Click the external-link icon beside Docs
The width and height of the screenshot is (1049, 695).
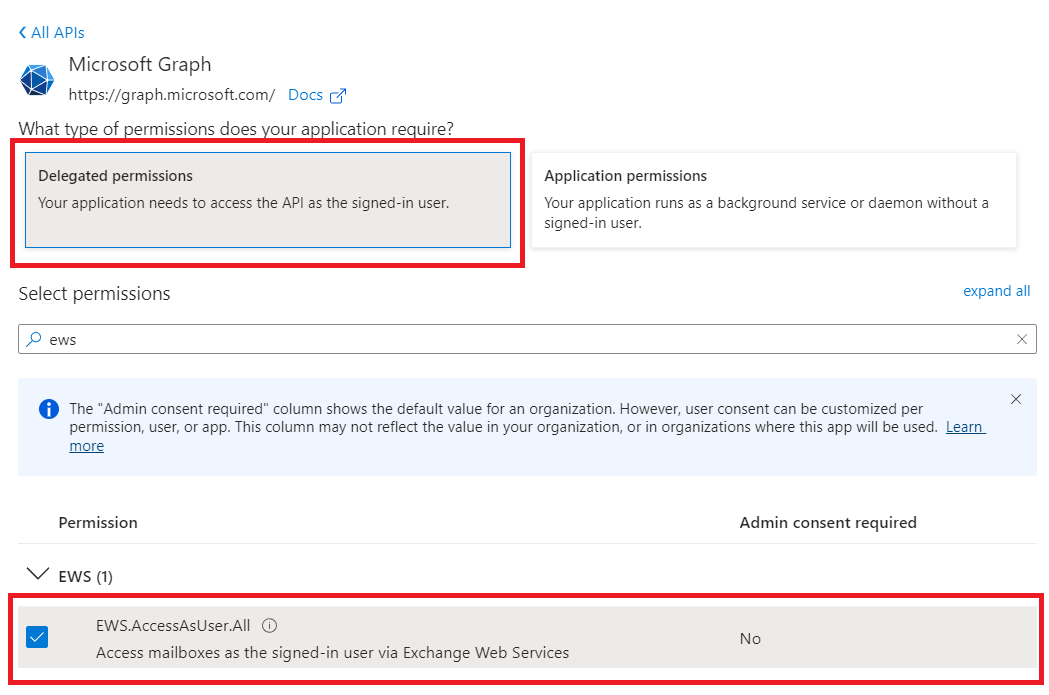coord(338,96)
